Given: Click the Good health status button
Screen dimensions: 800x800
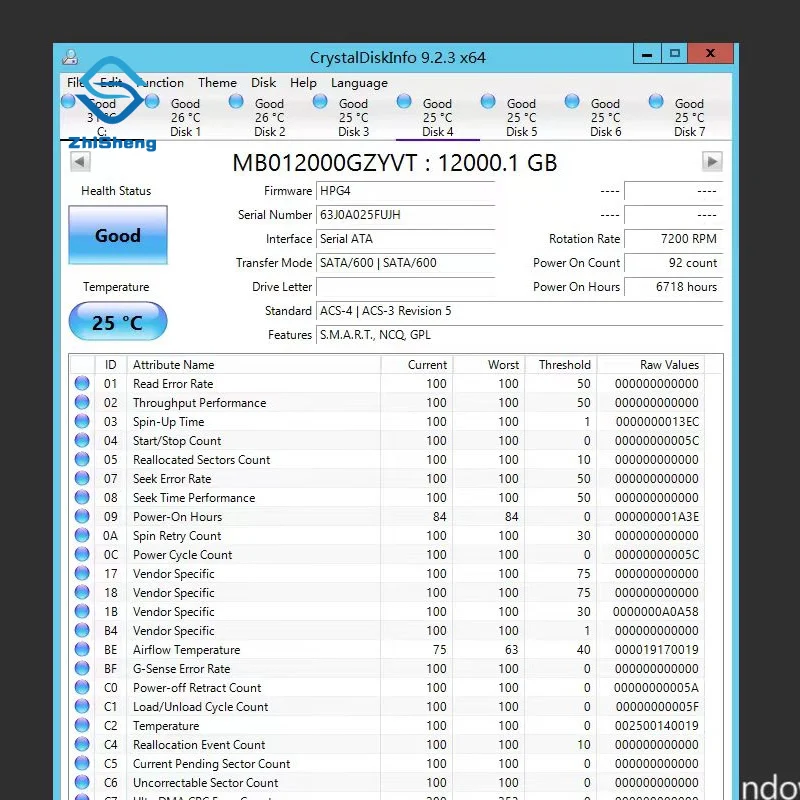Looking at the screenshot, I should (118, 235).
